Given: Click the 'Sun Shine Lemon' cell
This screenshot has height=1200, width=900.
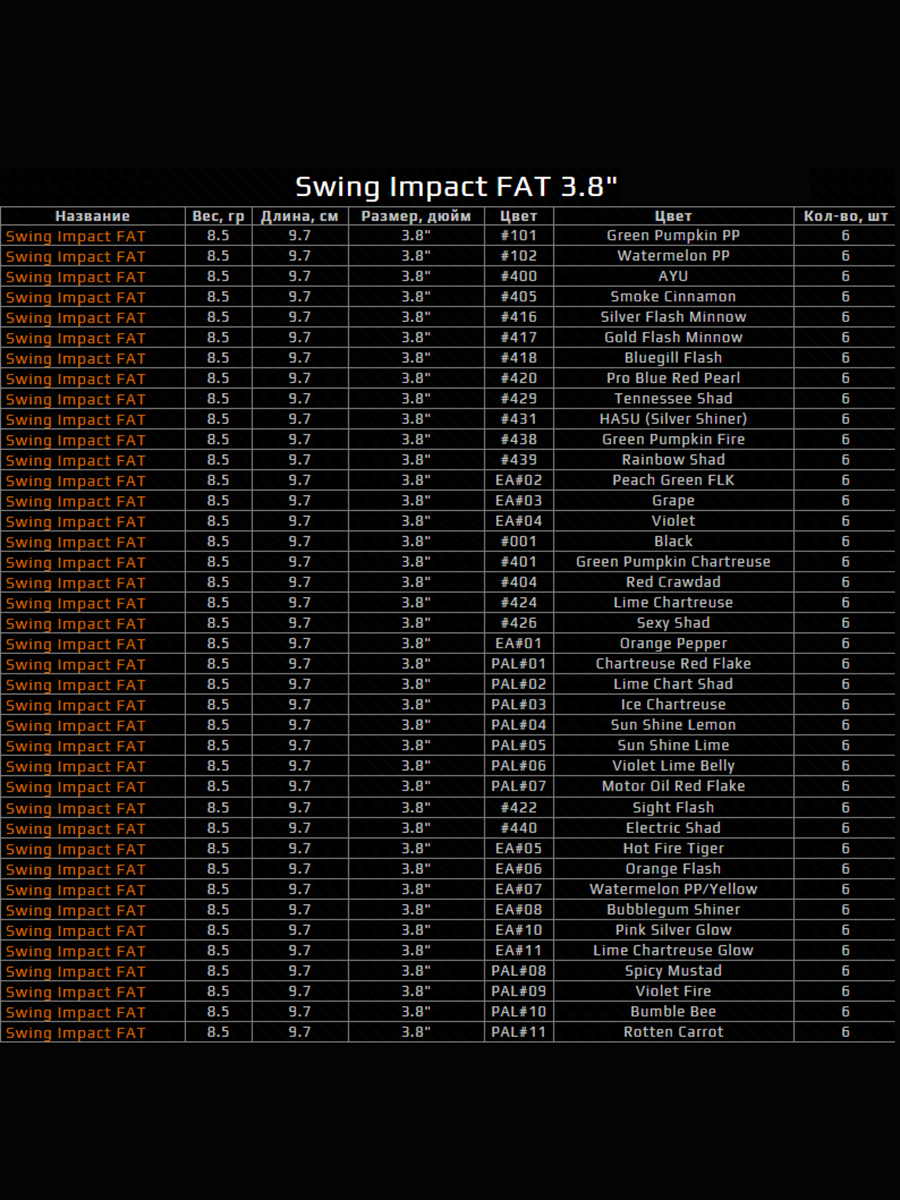Looking at the screenshot, I should (x=674, y=725).
